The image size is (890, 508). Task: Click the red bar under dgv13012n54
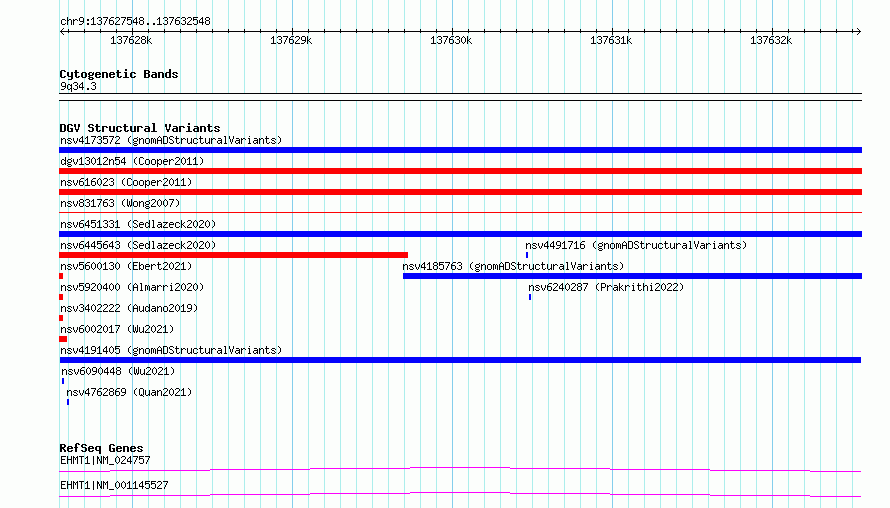click(460, 171)
